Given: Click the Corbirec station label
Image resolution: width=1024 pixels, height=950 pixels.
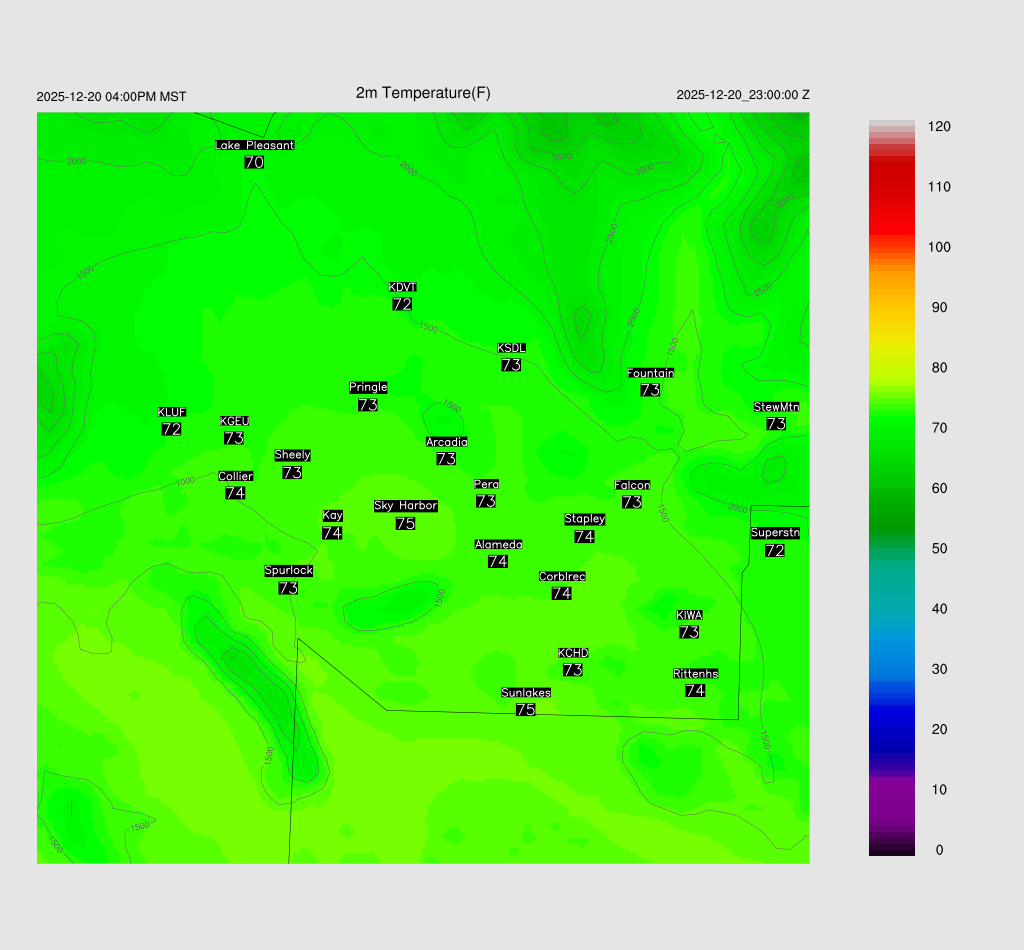Looking at the screenshot, I should click(562, 576).
